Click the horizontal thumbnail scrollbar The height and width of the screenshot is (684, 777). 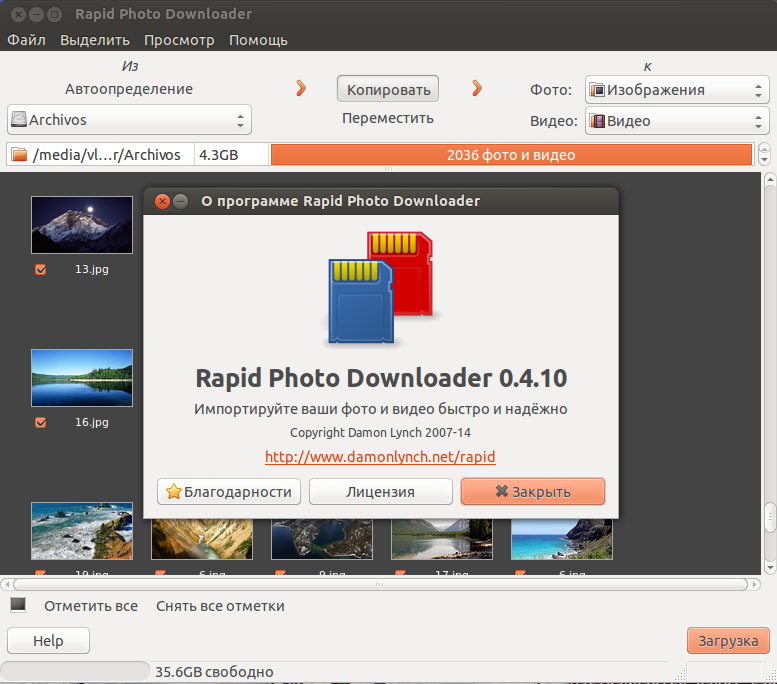[x=381, y=584]
